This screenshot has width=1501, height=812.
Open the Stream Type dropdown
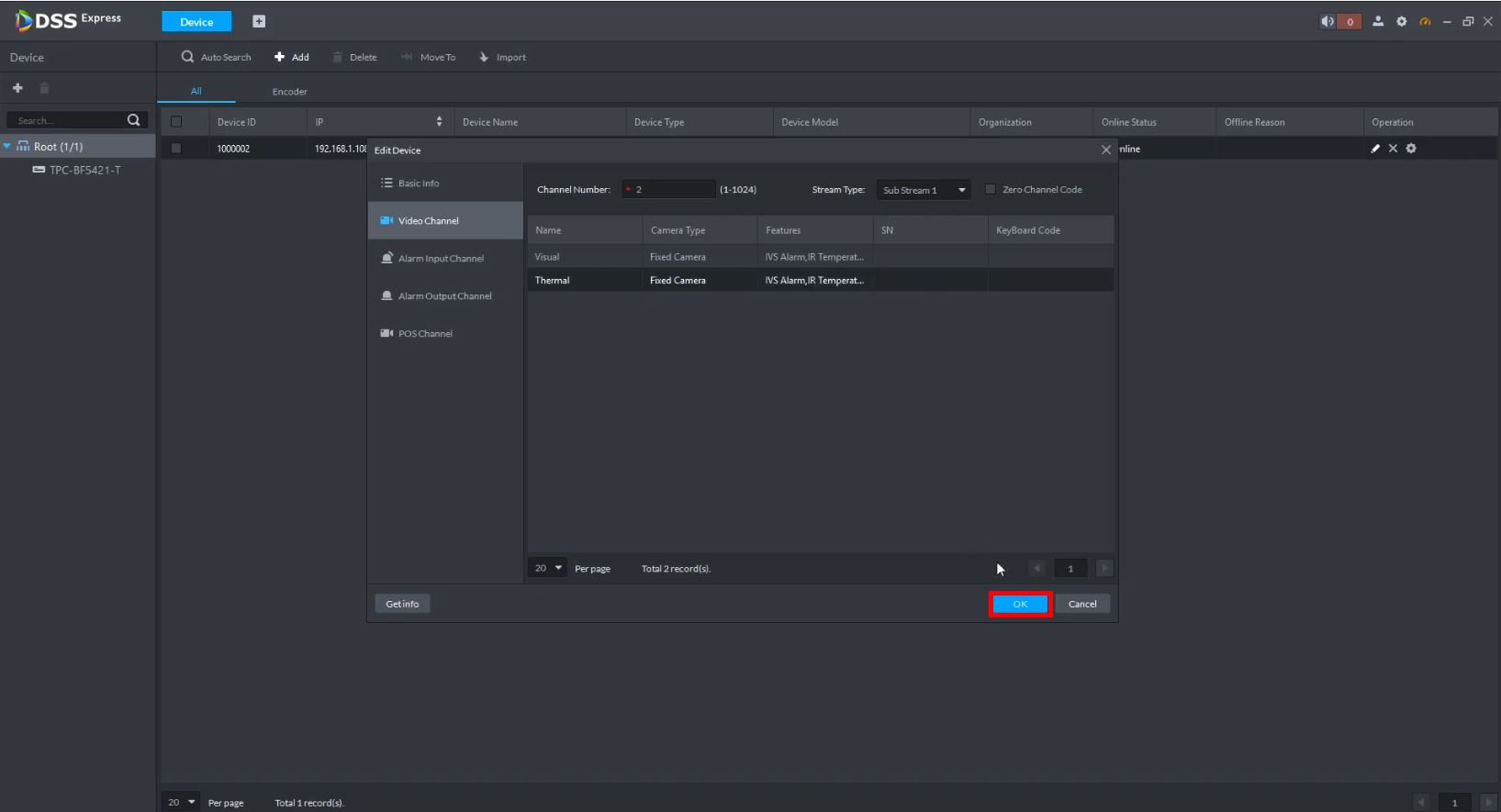tap(923, 190)
